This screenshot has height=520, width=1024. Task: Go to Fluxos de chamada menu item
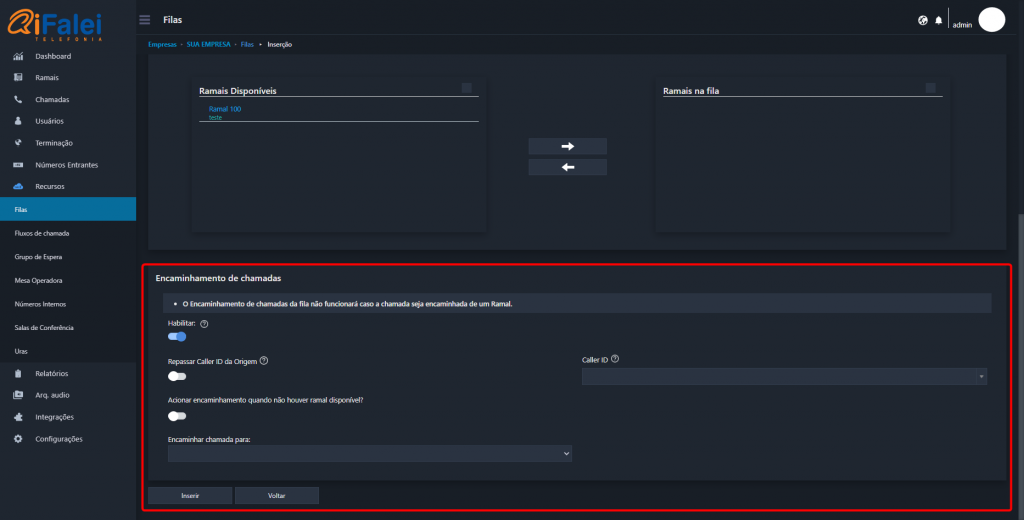[42, 233]
